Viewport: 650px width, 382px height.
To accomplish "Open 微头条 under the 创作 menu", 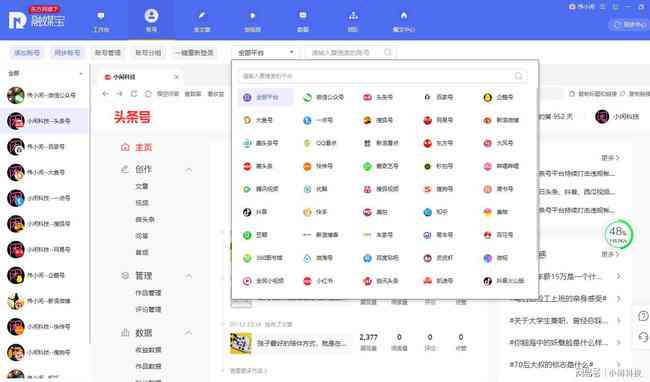I will pyautogui.click(x=145, y=220).
